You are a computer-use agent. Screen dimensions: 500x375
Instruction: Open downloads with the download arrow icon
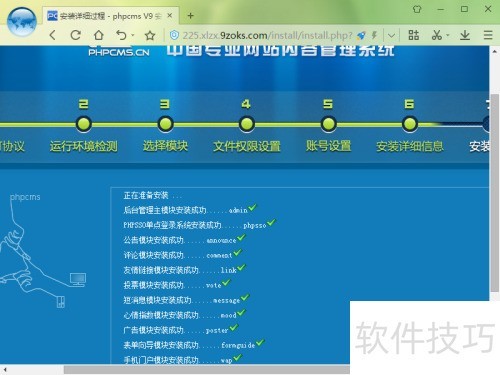point(465,35)
